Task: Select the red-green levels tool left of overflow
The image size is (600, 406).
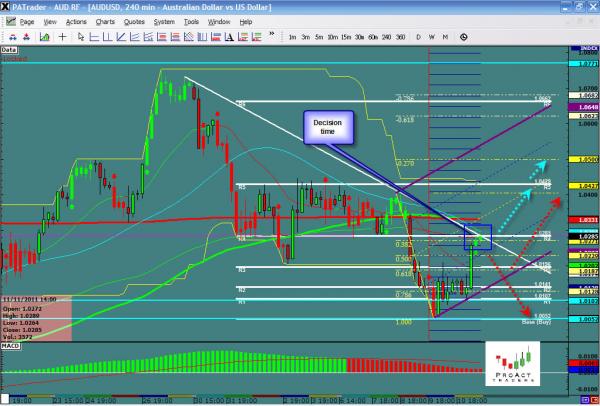Action: pyautogui.click(x=243, y=37)
